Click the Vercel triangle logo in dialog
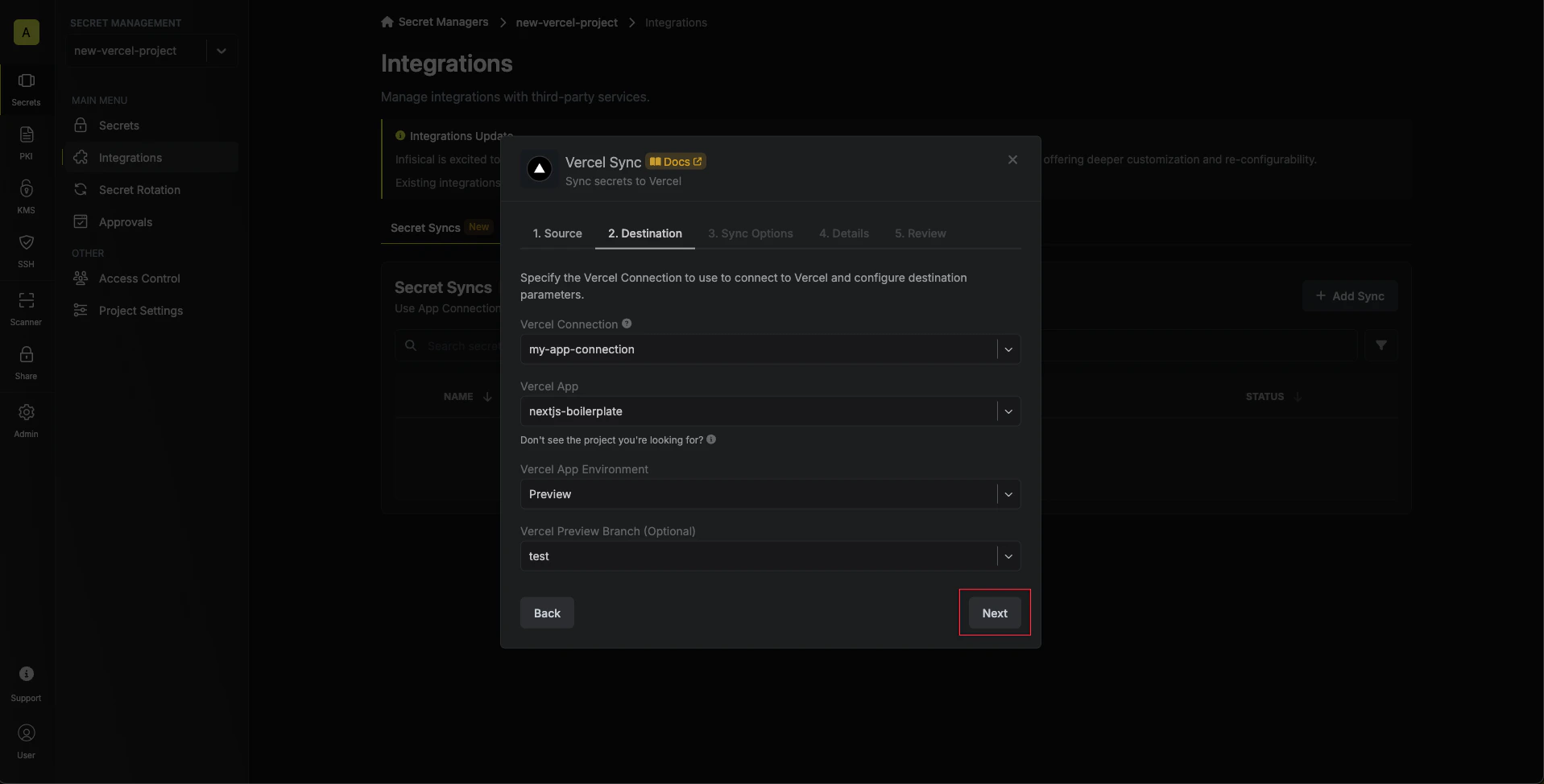 click(540, 168)
